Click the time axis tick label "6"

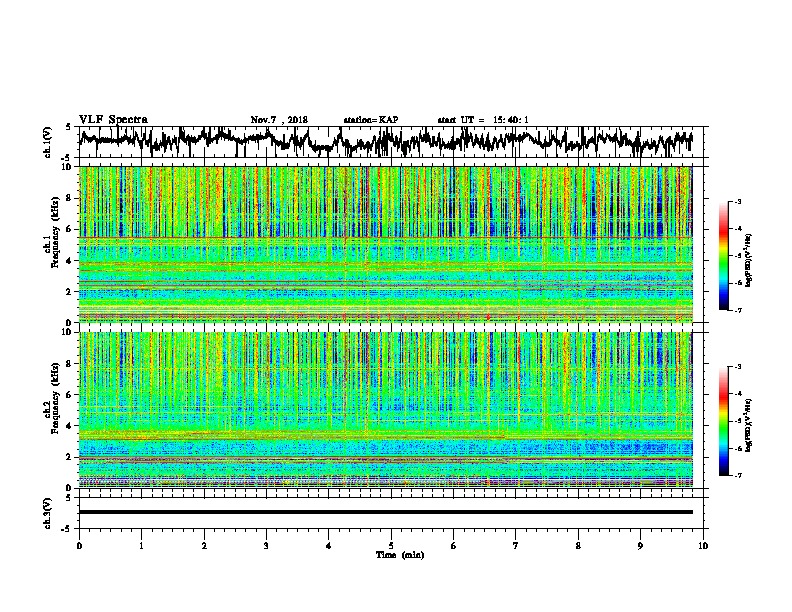click(x=454, y=546)
